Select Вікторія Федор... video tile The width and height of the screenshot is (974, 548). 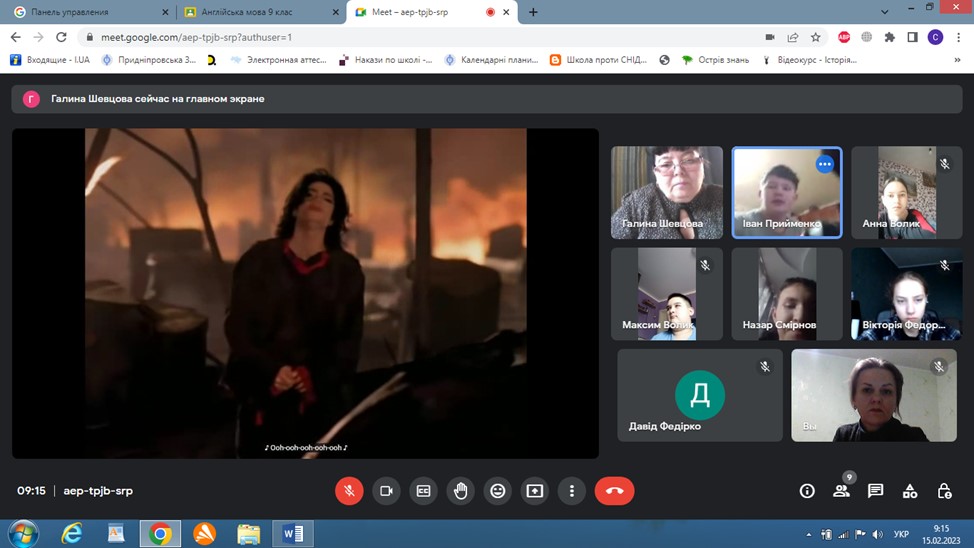click(x=906, y=294)
